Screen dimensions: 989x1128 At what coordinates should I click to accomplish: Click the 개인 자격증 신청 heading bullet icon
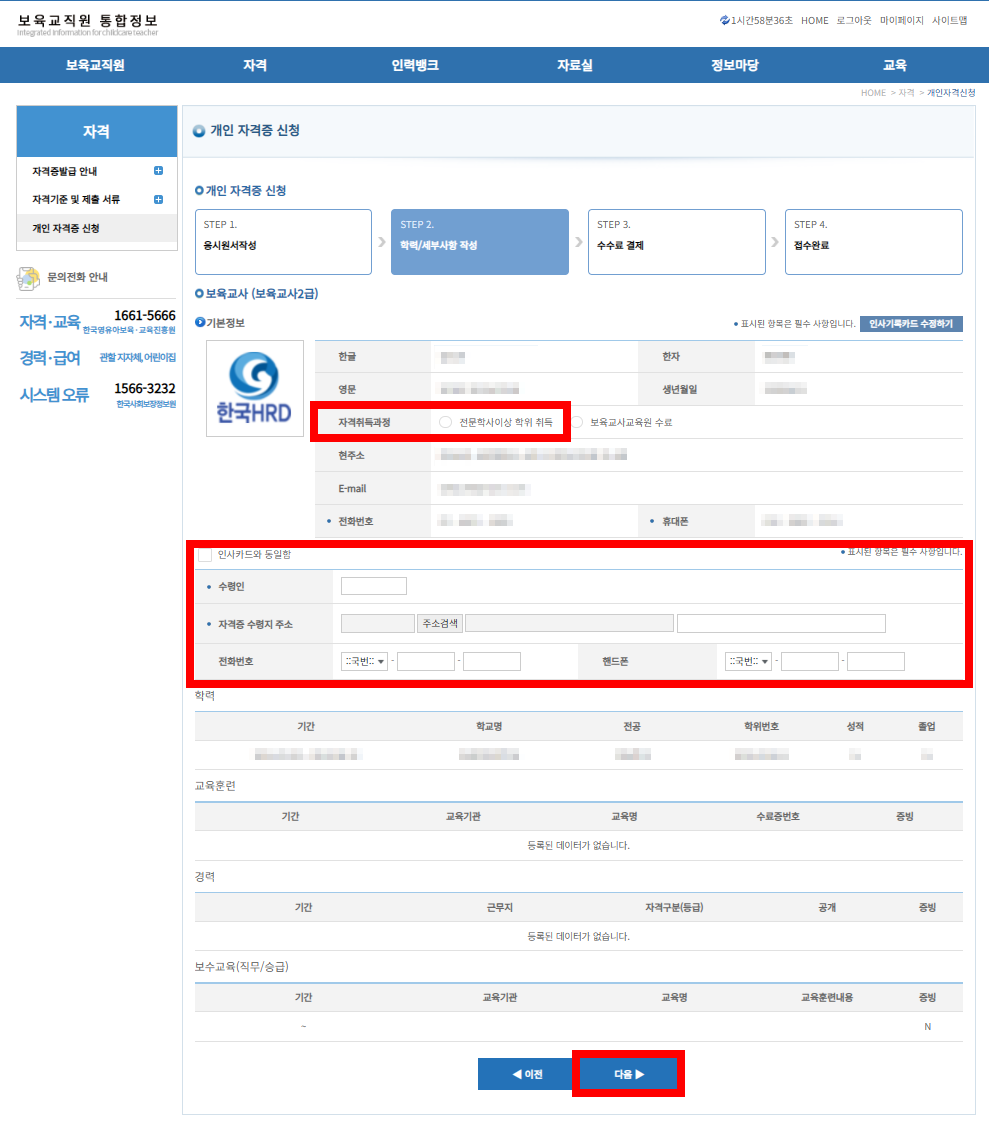(199, 131)
